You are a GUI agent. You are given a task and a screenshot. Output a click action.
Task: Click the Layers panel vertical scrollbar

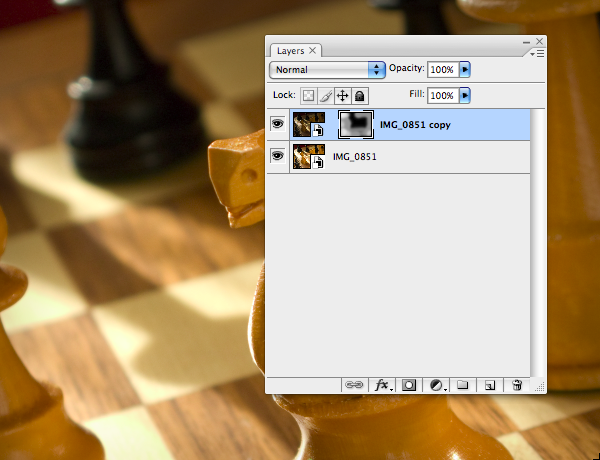[538, 243]
